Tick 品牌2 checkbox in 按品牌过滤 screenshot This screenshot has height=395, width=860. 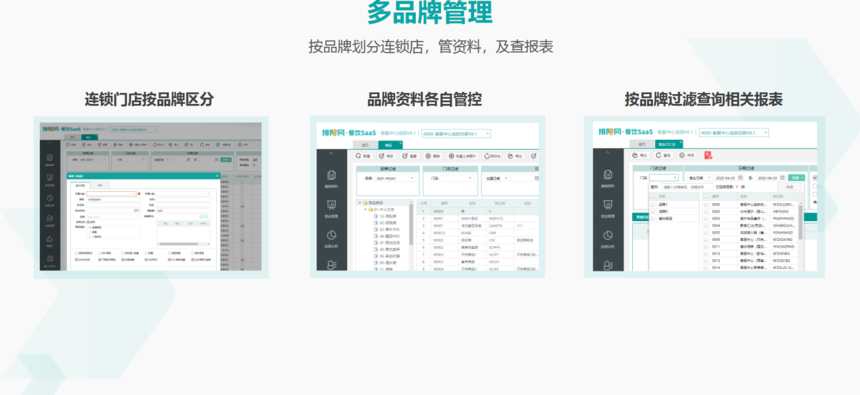point(653,211)
